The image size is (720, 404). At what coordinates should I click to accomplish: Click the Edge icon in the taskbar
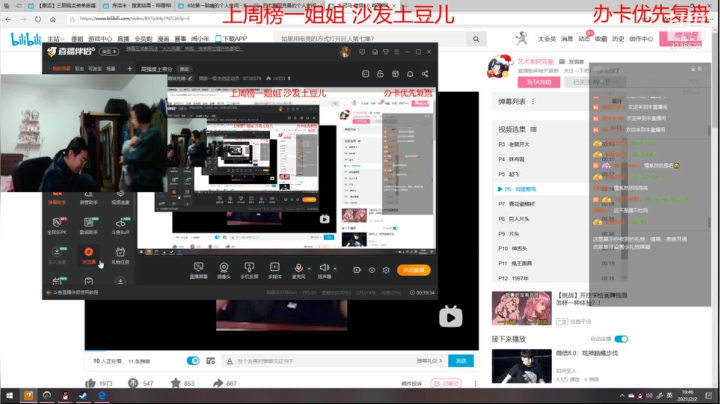(x=102, y=396)
